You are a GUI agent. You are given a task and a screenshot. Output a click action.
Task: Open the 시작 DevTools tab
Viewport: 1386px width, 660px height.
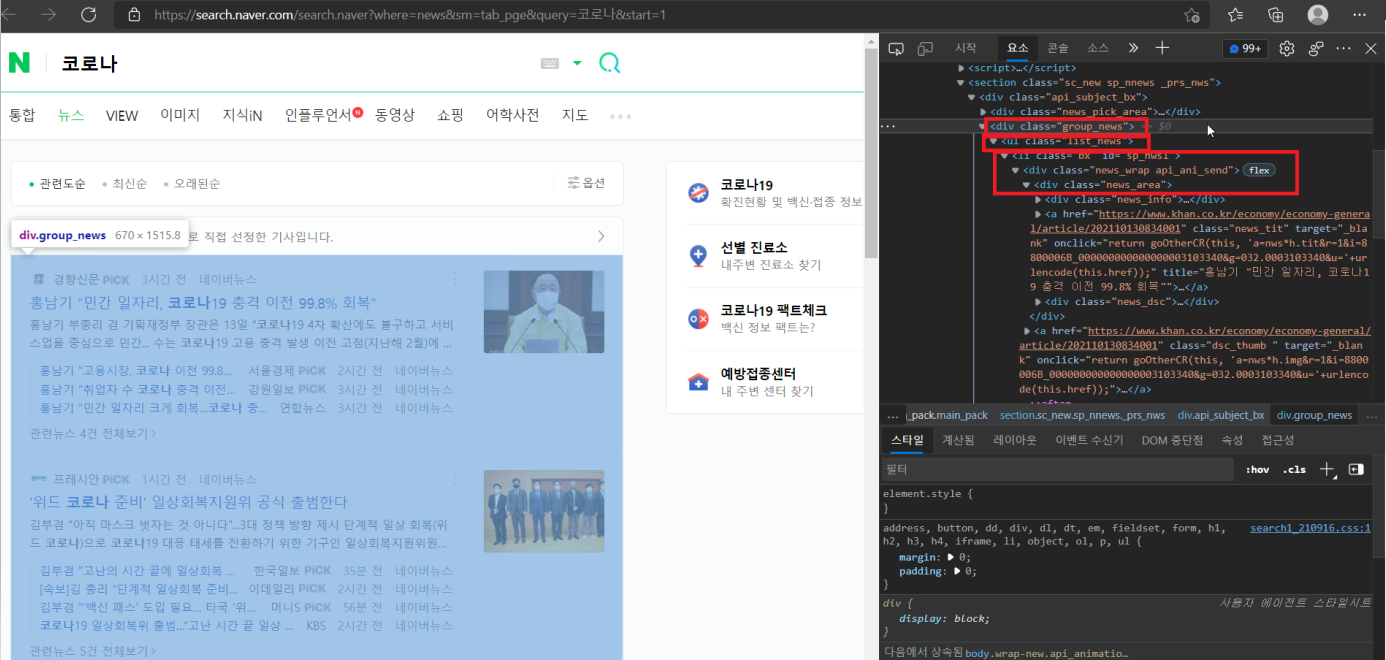coord(966,48)
